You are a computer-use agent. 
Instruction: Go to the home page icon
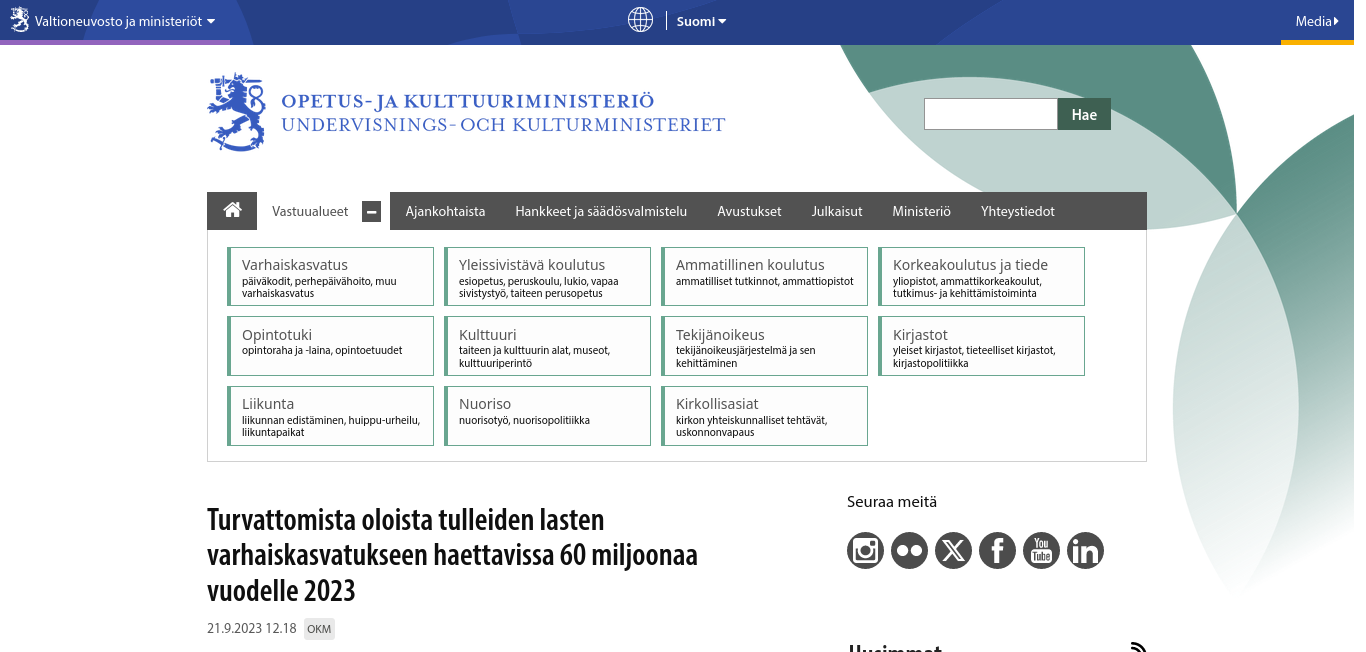pos(232,210)
